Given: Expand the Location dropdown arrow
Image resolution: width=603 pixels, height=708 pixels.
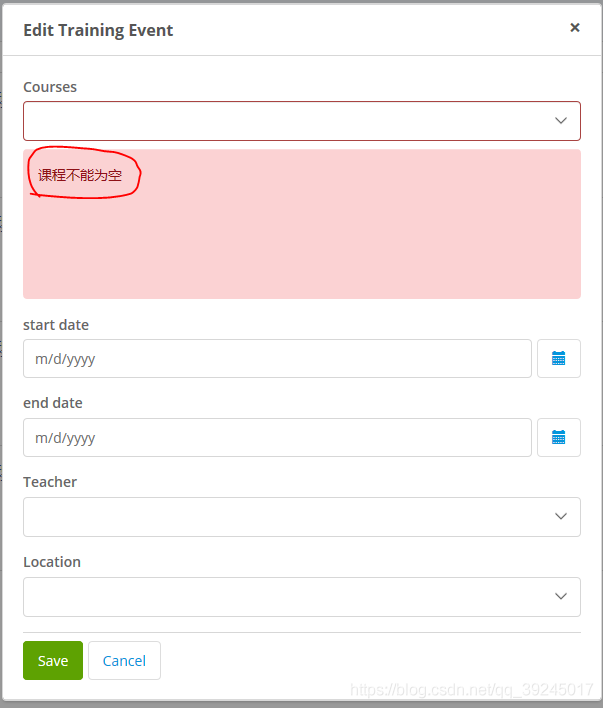Looking at the screenshot, I should pyautogui.click(x=561, y=596).
